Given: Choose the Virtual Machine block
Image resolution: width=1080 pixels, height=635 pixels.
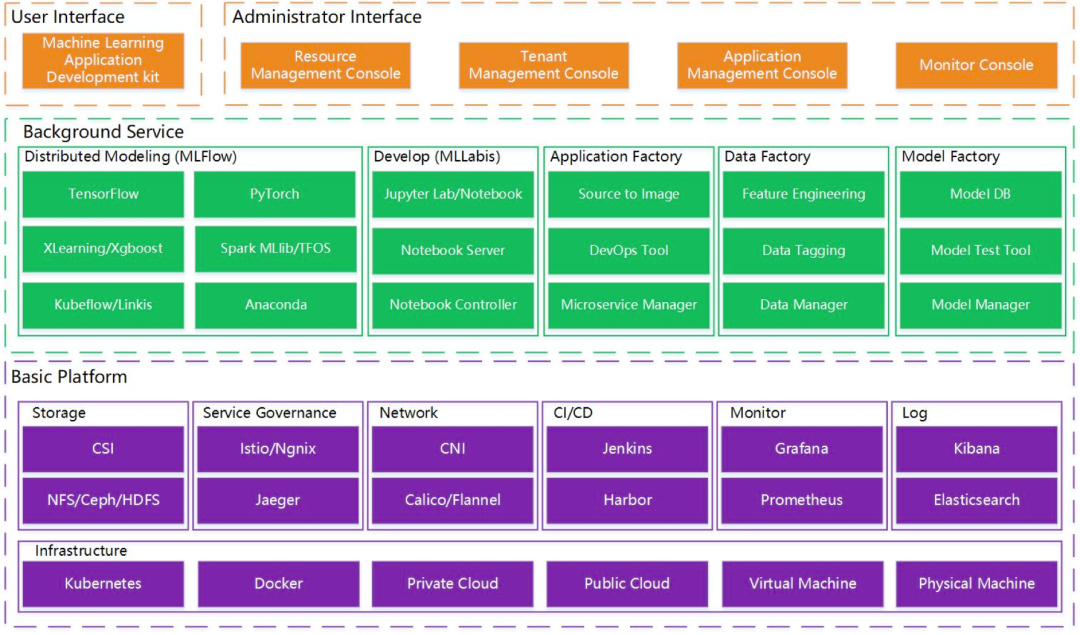Looking at the screenshot, I should pos(802,584).
